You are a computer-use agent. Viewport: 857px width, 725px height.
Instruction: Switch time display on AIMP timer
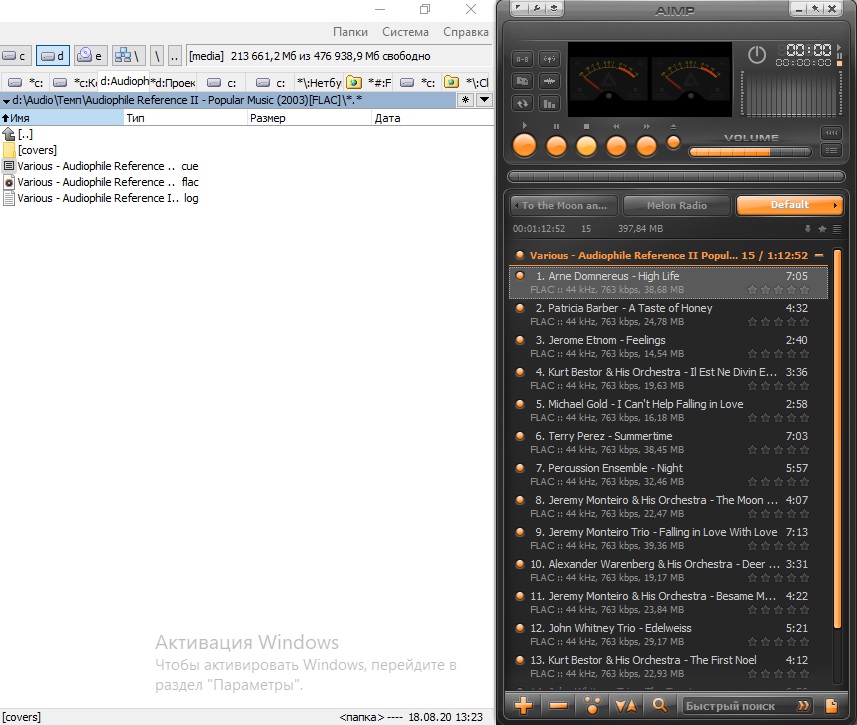(x=808, y=50)
